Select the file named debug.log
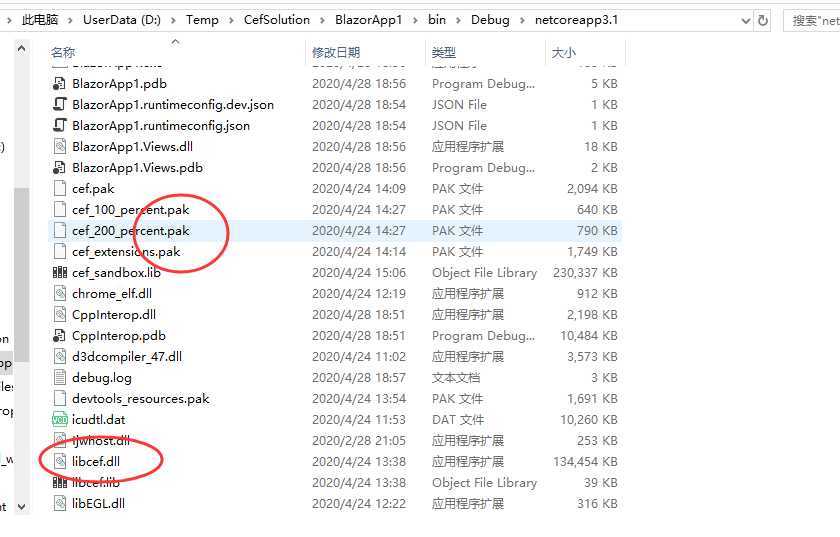 tap(102, 378)
